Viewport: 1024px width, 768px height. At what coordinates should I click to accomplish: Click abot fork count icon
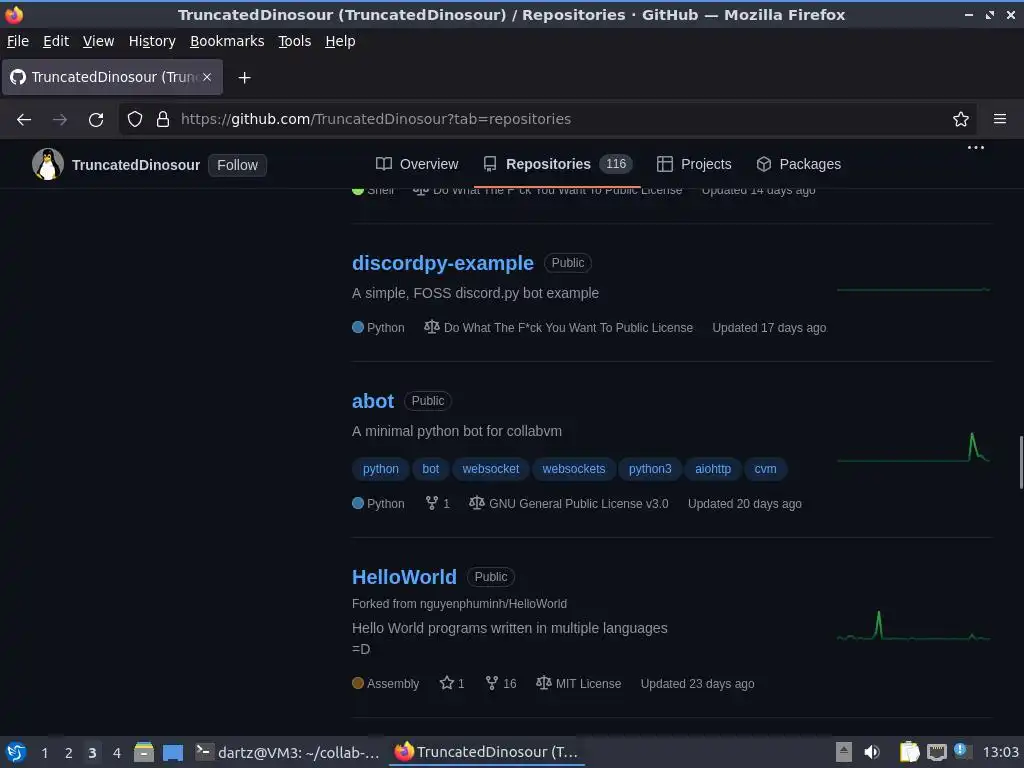pyautogui.click(x=432, y=503)
